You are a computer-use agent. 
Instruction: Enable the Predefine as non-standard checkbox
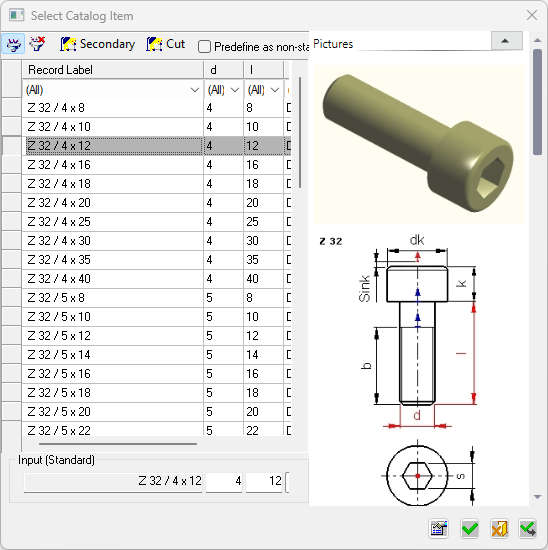(x=204, y=47)
